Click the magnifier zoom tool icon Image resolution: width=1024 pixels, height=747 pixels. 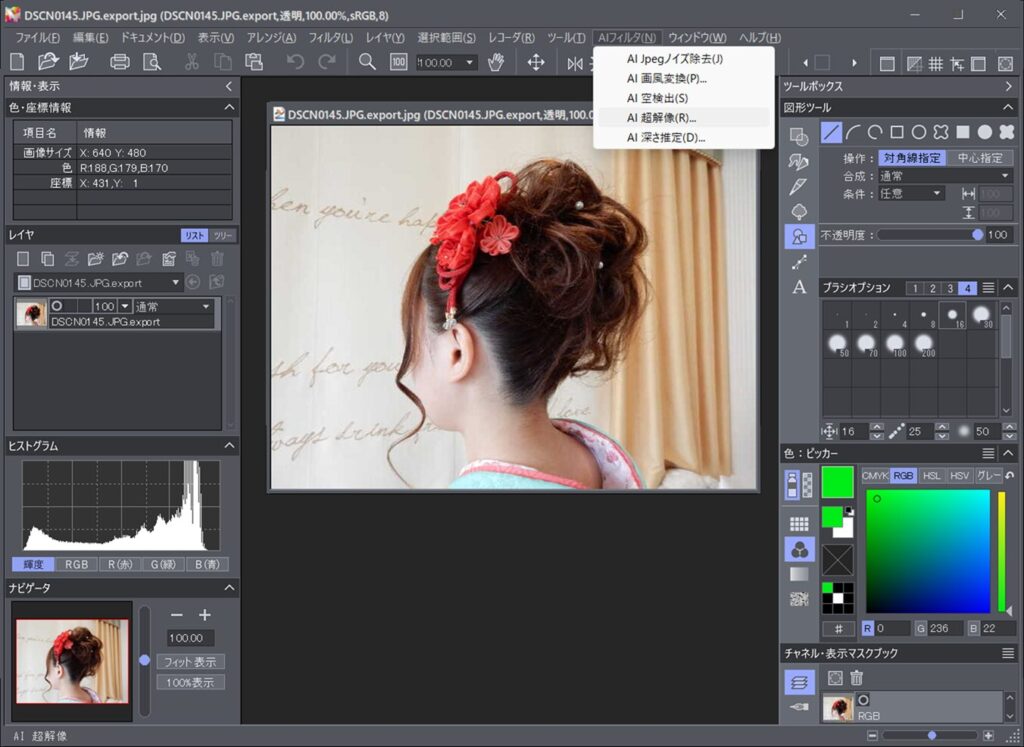point(367,62)
